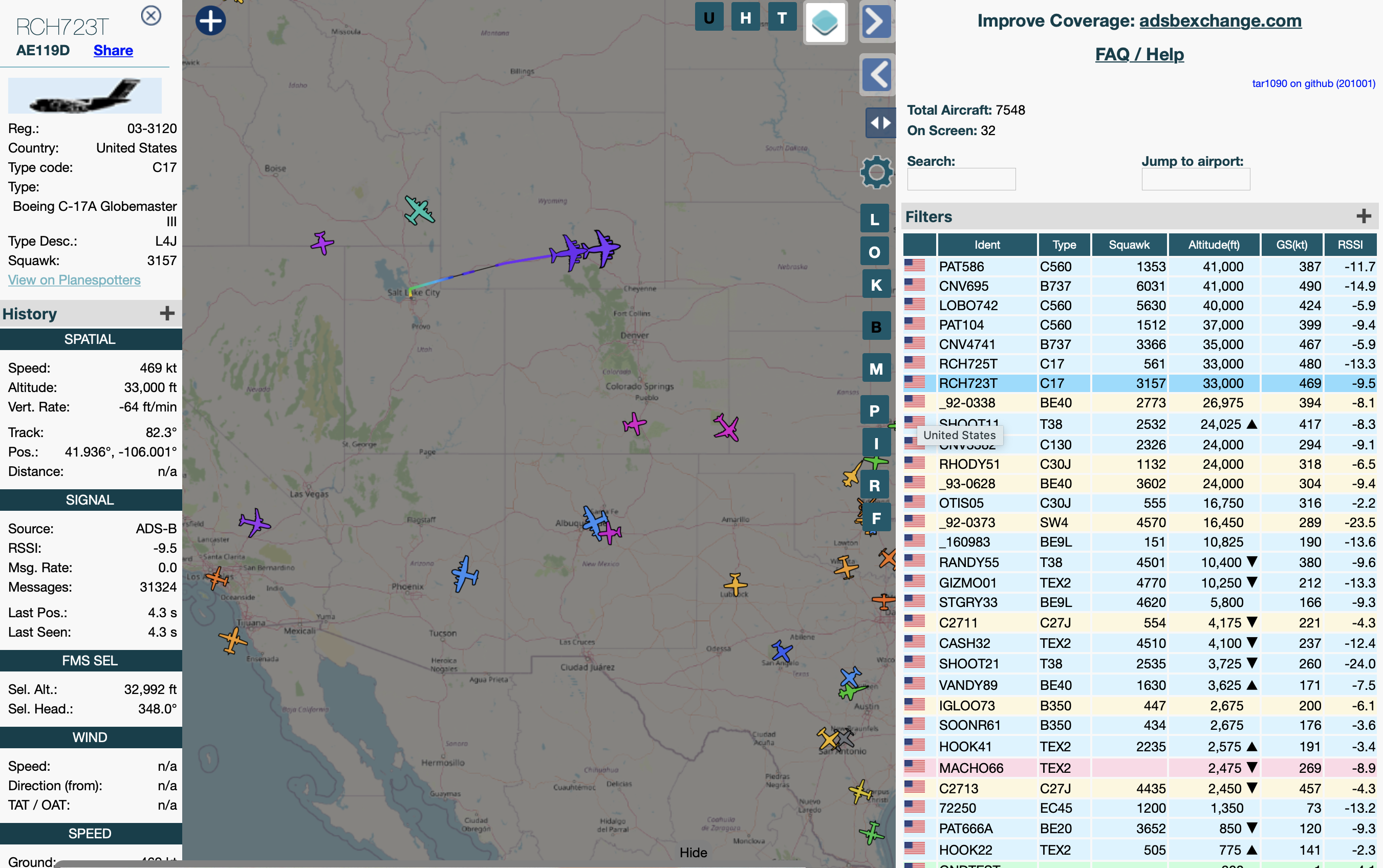Toggle the P map option button
Screen dimensions: 1383x868
(x=874, y=410)
